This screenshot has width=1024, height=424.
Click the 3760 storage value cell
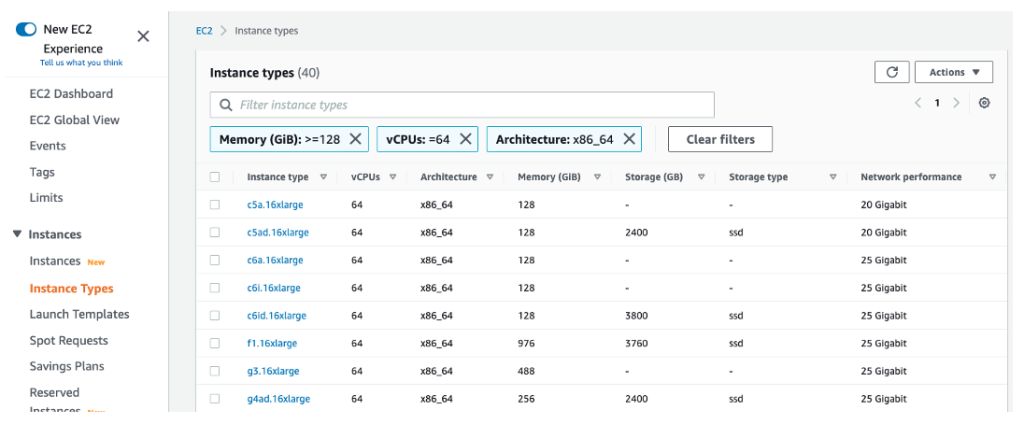tap(636, 343)
